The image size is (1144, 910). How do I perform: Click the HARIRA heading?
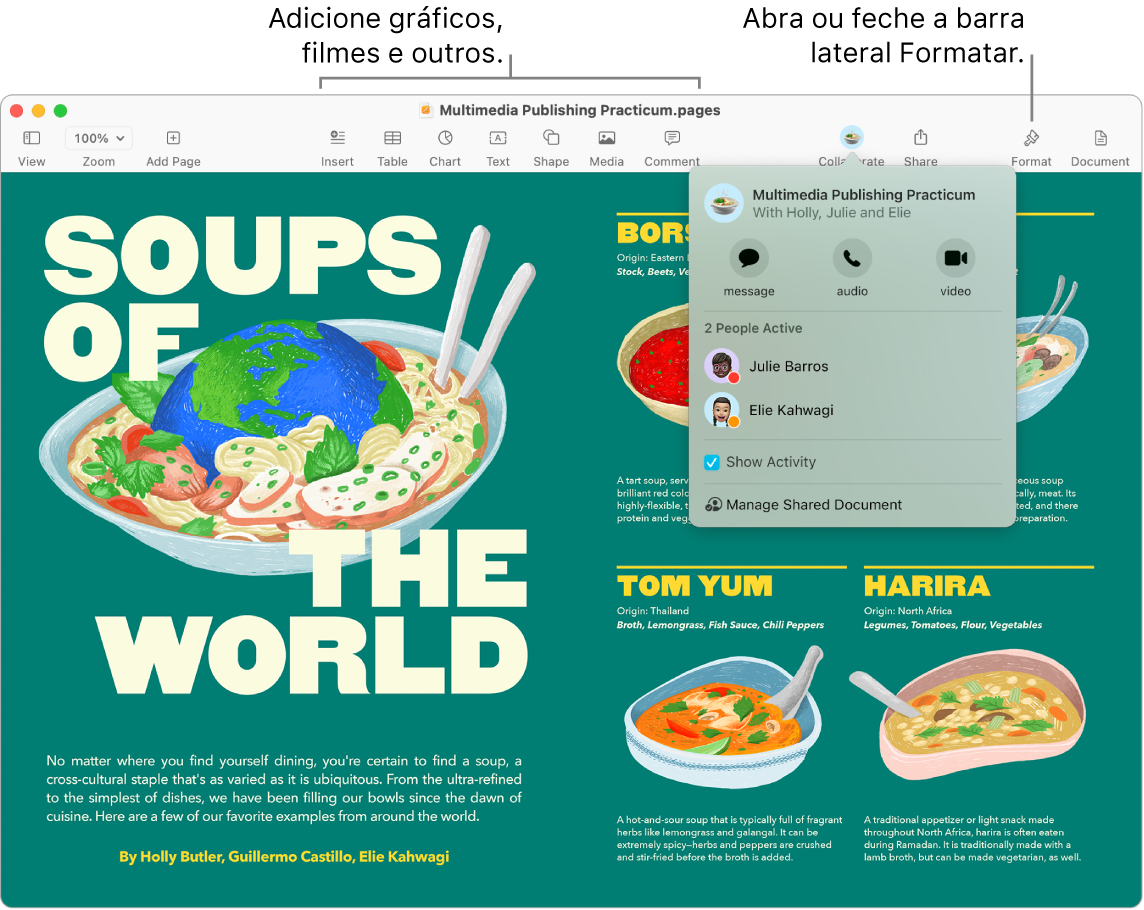(927, 586)
